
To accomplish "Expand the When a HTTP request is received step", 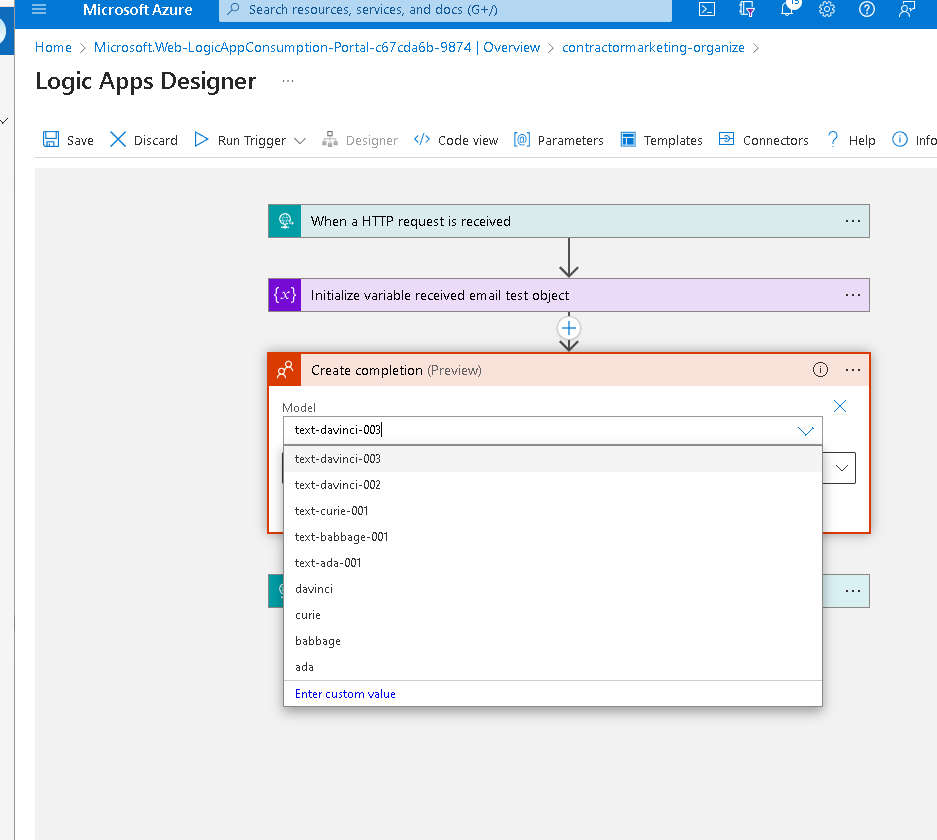I will click(x=569, y=221).
